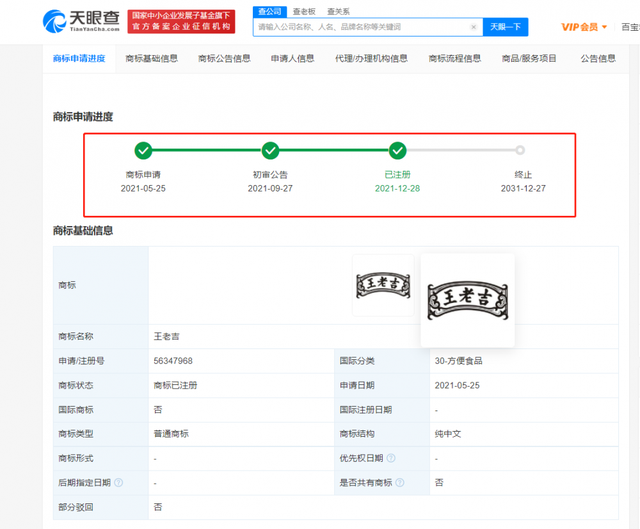This screenshot has height=529, width=640.
Task: Select the 查公司 search tab
Action: click(x=270, y=11)
